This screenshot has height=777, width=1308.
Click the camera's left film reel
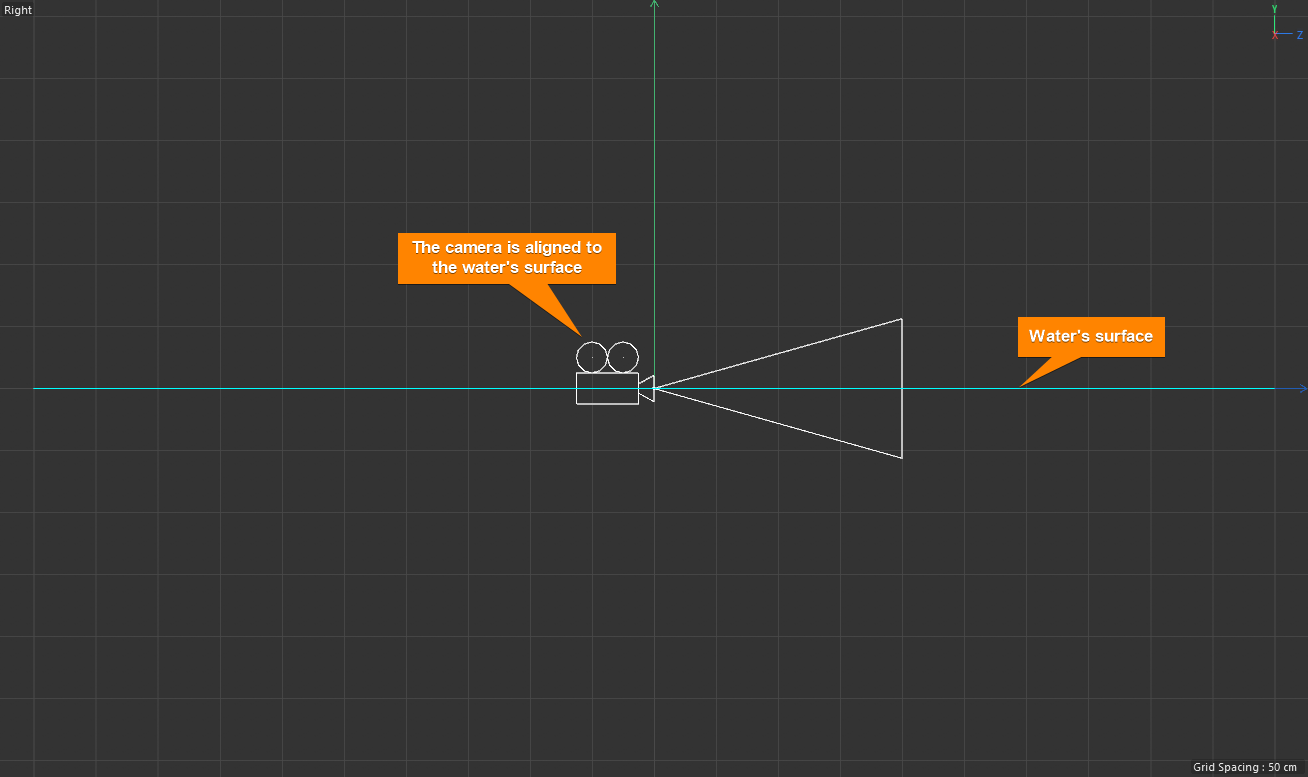(x=592, y=357)
